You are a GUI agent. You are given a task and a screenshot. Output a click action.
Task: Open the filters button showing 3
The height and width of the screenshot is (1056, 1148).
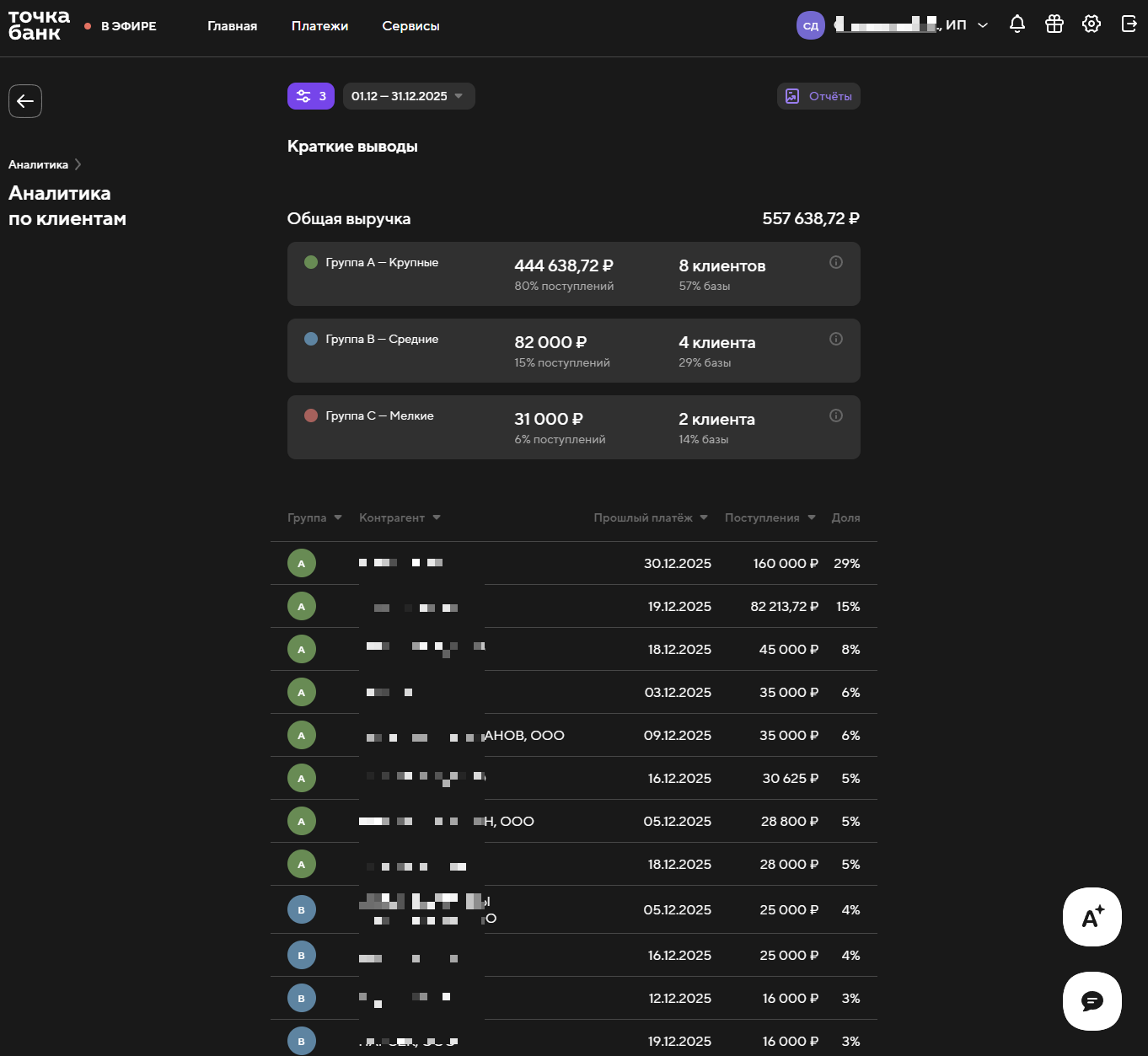[311, 96]
